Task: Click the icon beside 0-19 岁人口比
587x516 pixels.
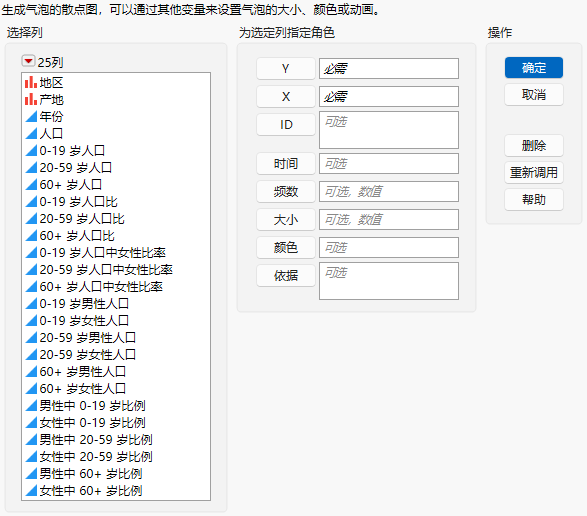Action: [x=31, y=201]
